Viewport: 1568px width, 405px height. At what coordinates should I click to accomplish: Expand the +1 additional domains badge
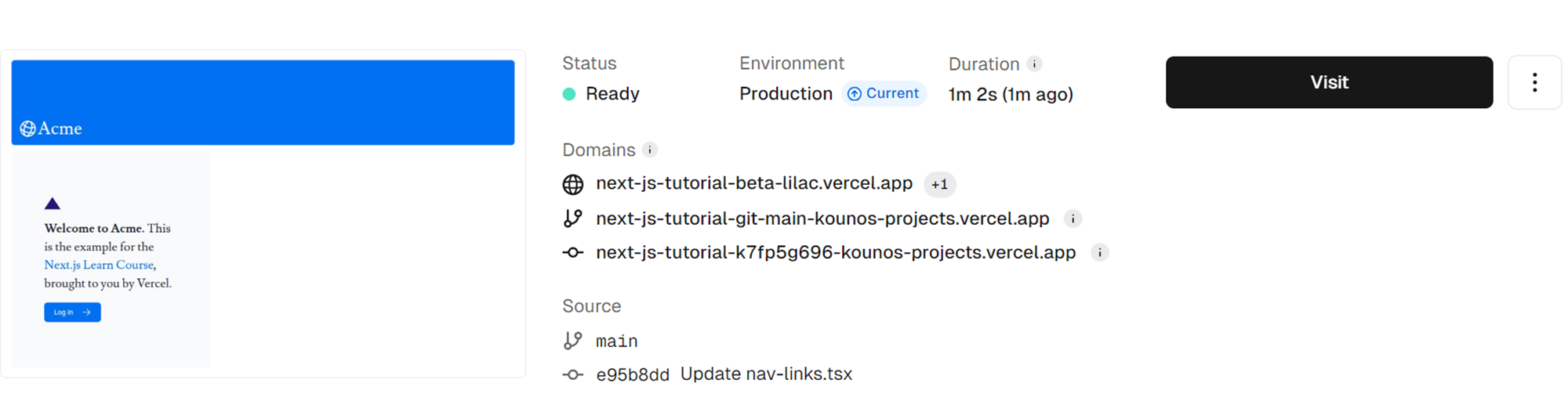click(x=939, y=185)
